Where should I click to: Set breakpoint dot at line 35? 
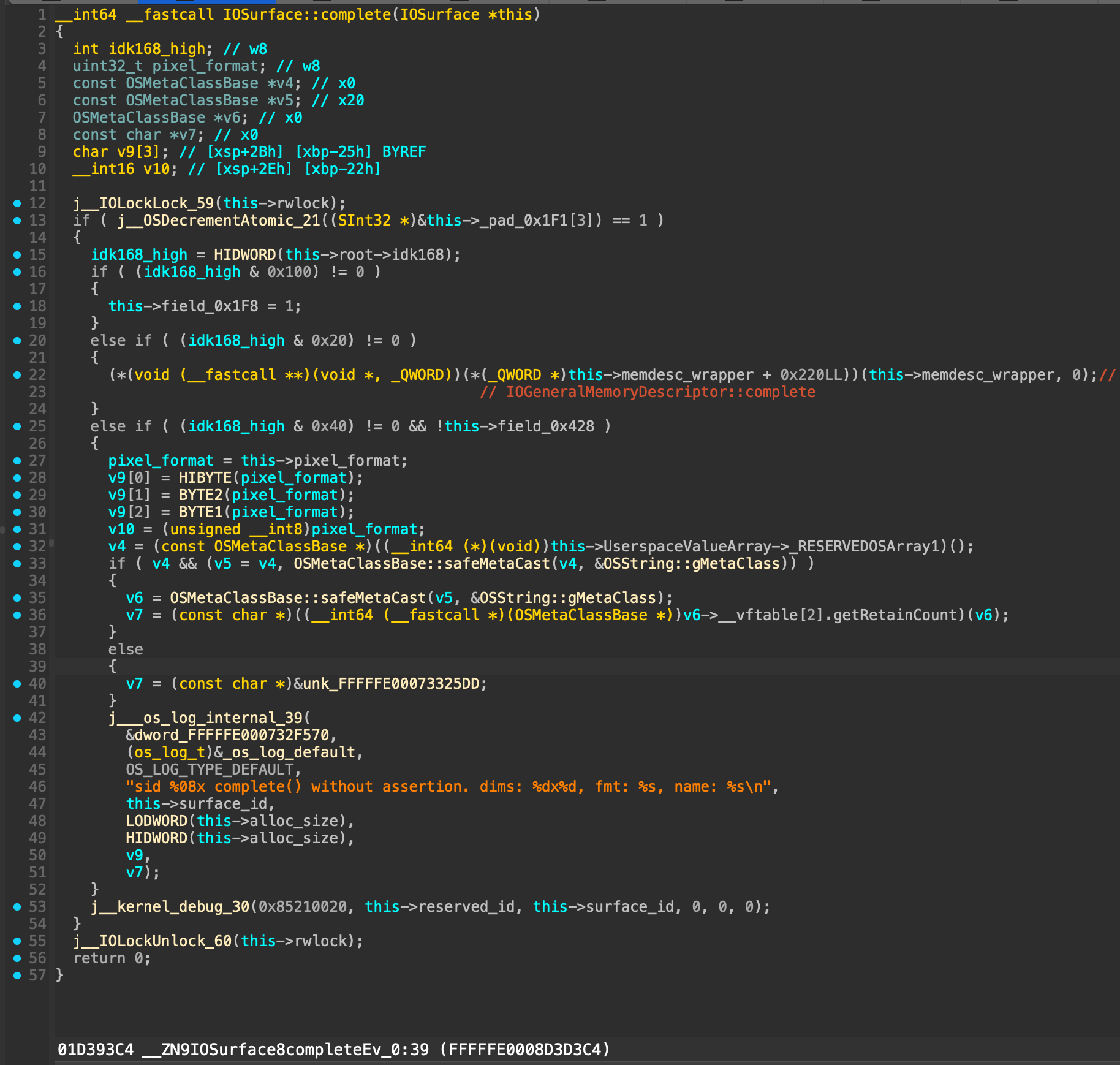[x=17, y=598]
